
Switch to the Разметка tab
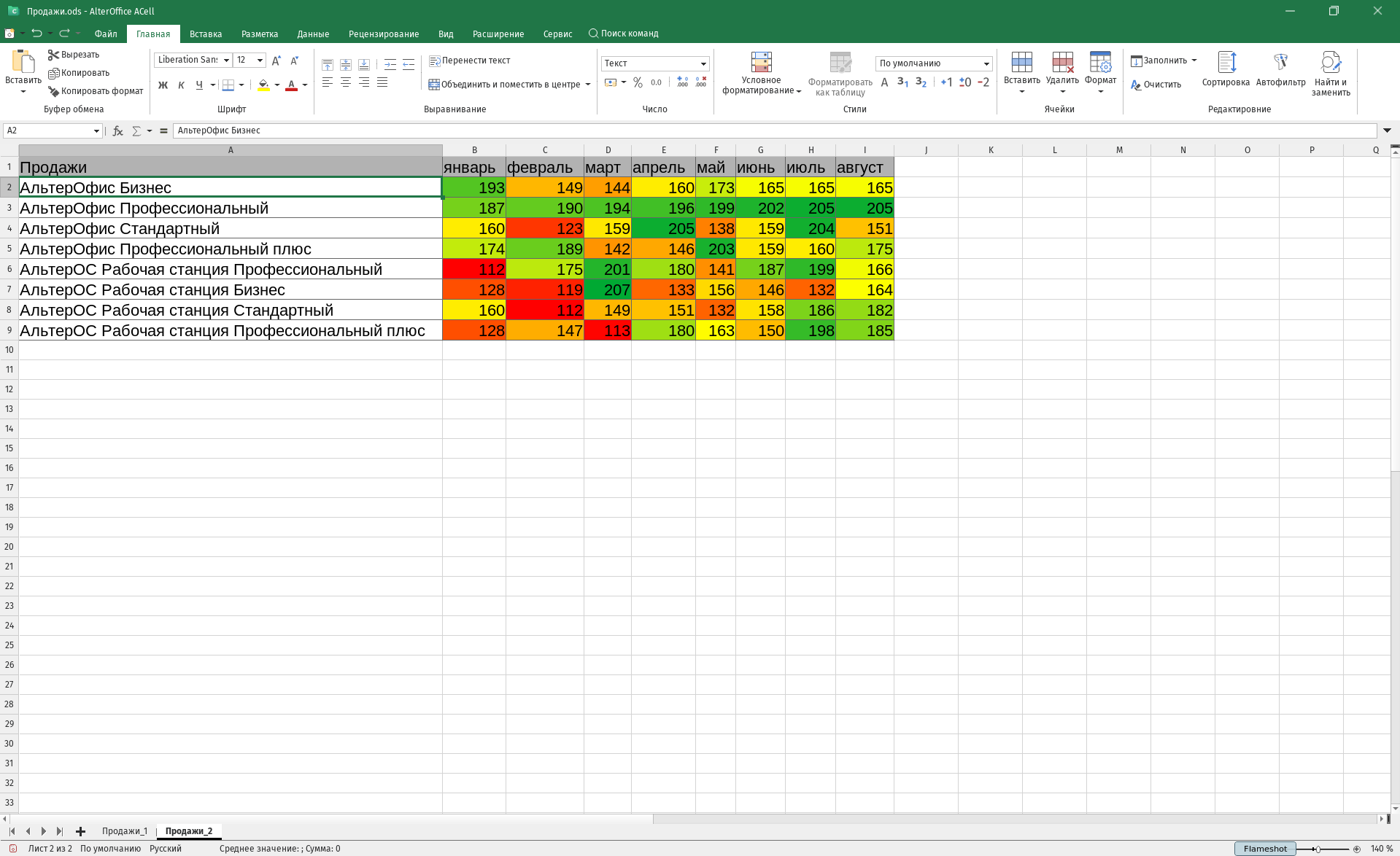tap(260, 34)
